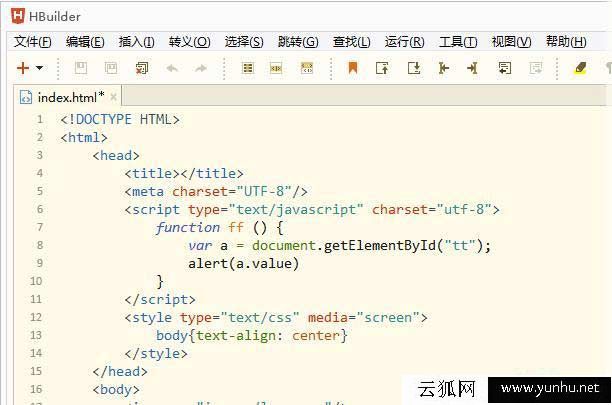
Task: Click the greyed Save icon
Action: [81, 68]
